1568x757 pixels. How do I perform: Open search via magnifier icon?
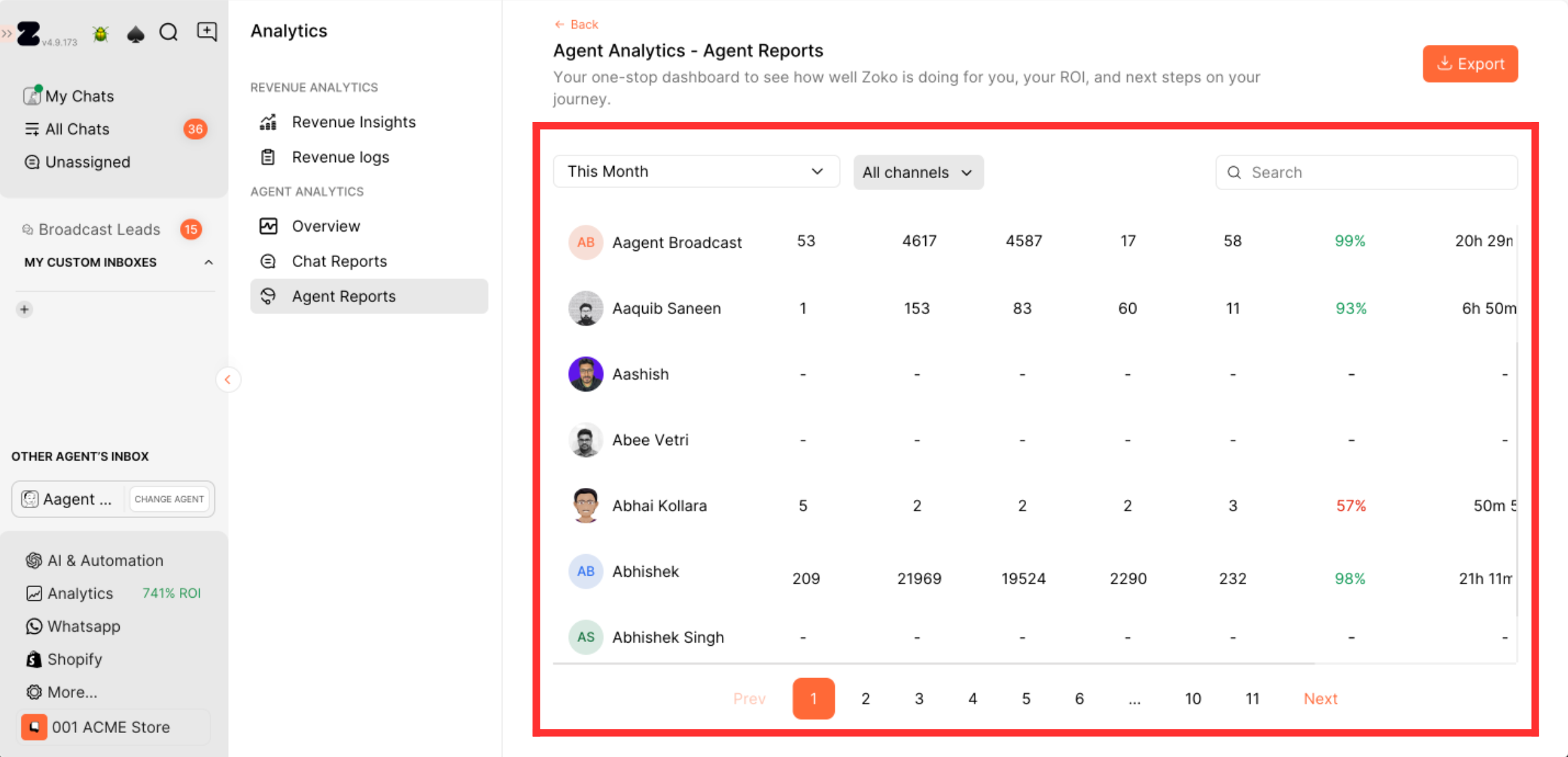[x=169, y=32]
